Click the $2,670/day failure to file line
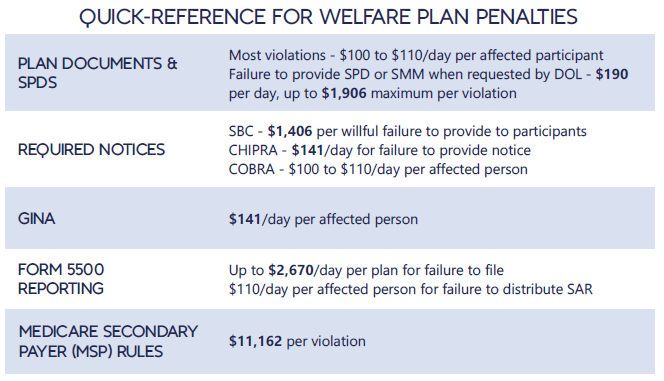The height and width of the screenshot is (381, 664). tap(366, 270)
